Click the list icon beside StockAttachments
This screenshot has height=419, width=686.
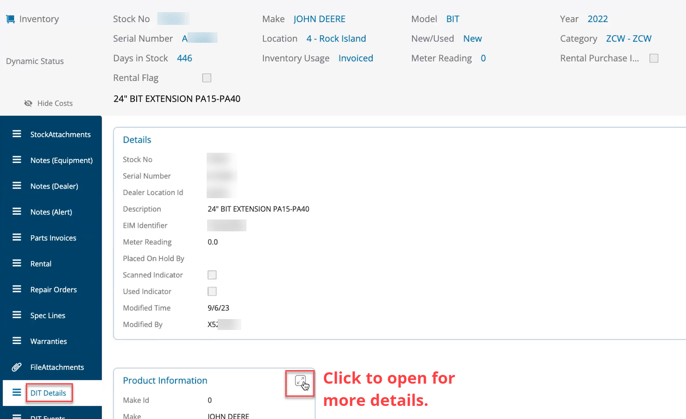16,134
